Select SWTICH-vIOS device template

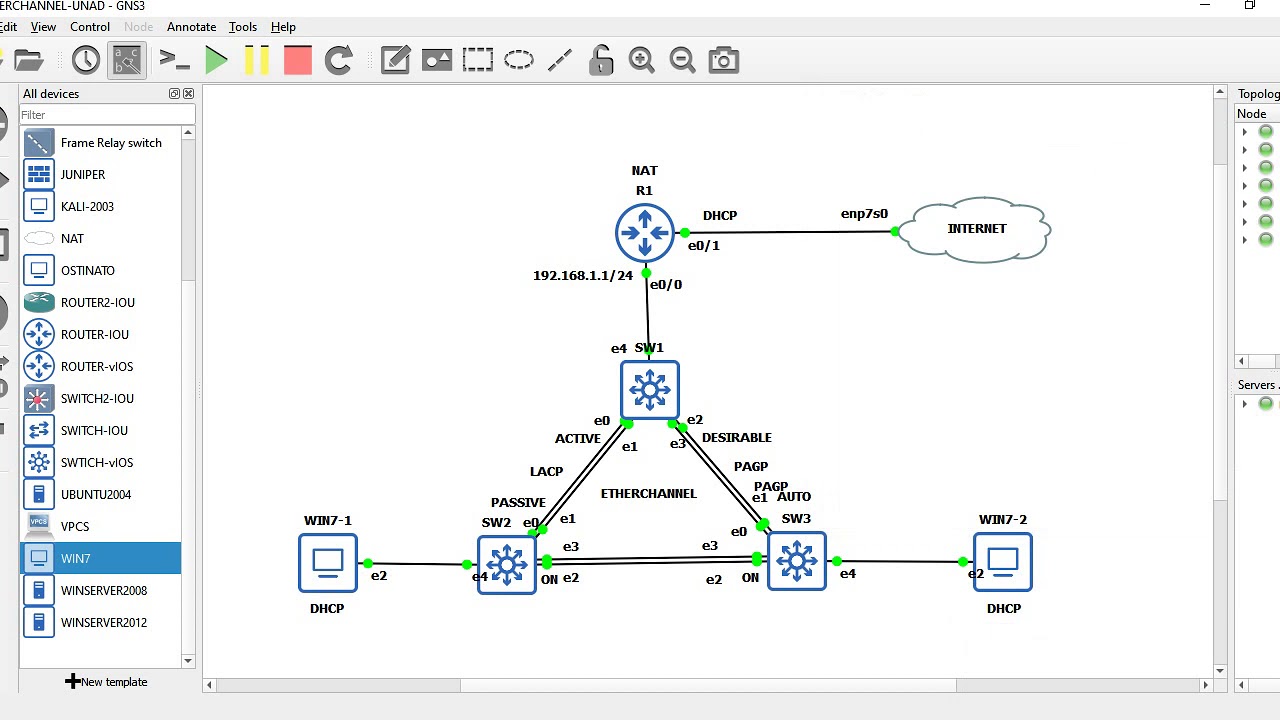tap(100, 463)
